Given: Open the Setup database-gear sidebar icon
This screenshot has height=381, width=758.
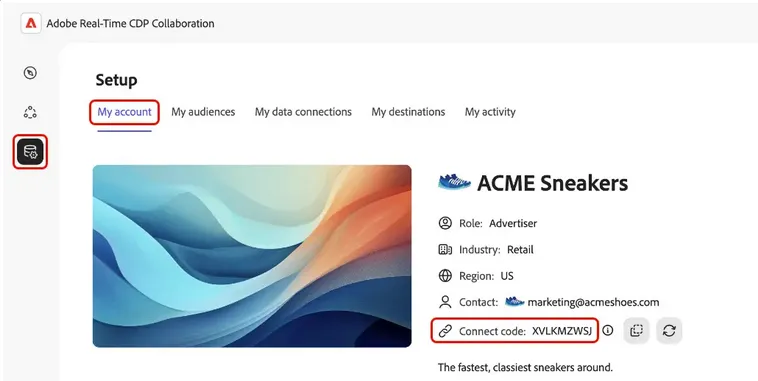Looking at the screenshot, I should [30, 152].
